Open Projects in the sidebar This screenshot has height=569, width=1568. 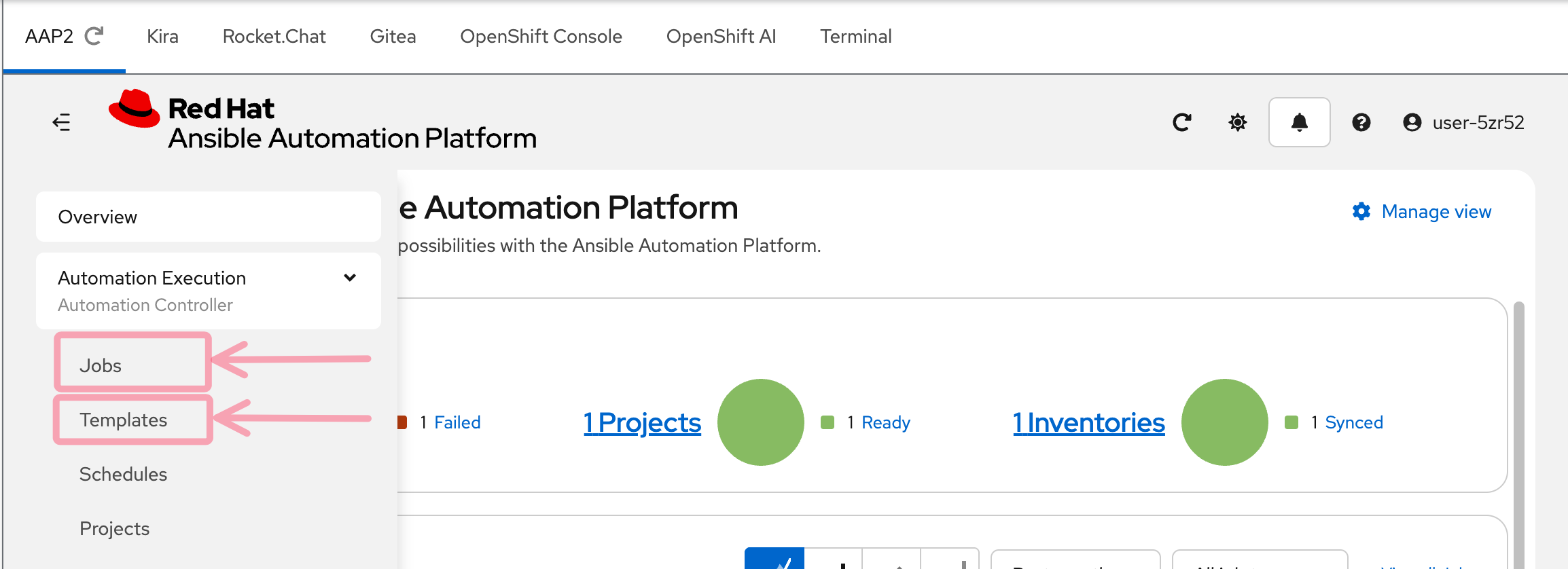(115, 528)
